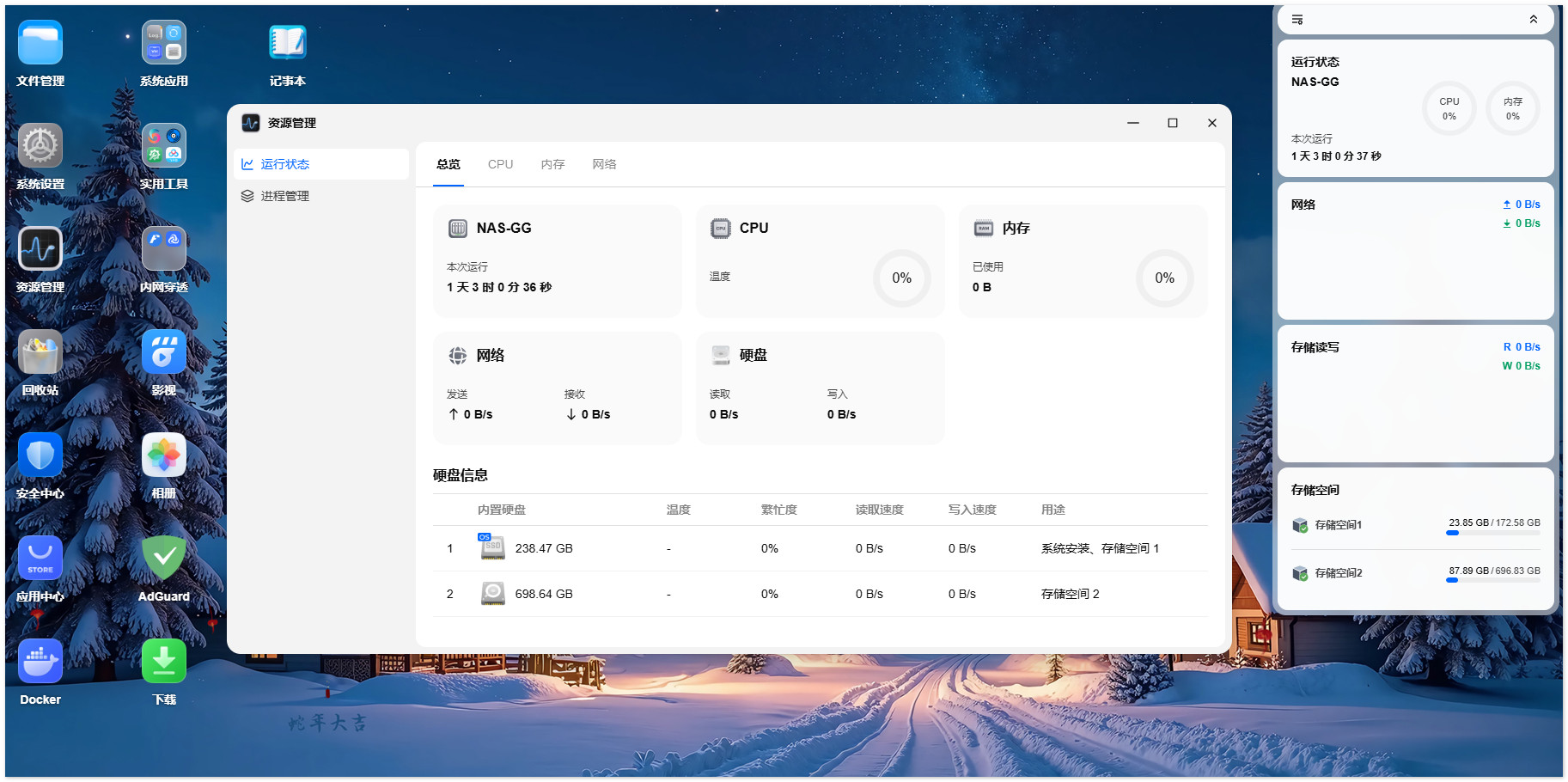
Task: Click '存储空间 2' usage cell in disk table
Action: pyautogui.click(x=1071, y=594)
